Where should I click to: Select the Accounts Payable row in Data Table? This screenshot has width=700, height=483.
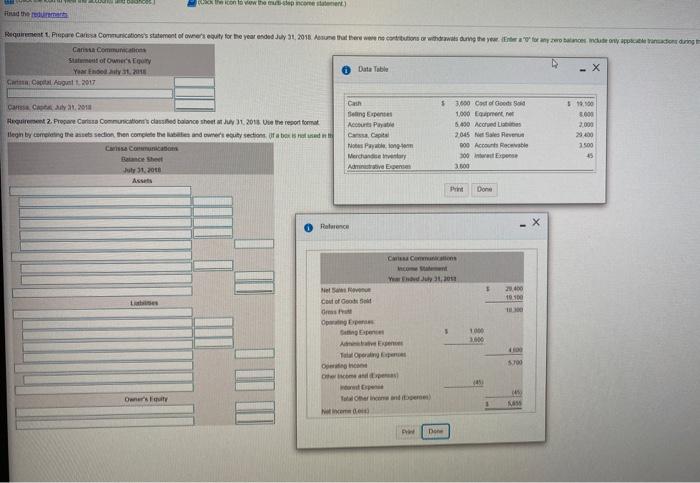[x=371, y=125]
